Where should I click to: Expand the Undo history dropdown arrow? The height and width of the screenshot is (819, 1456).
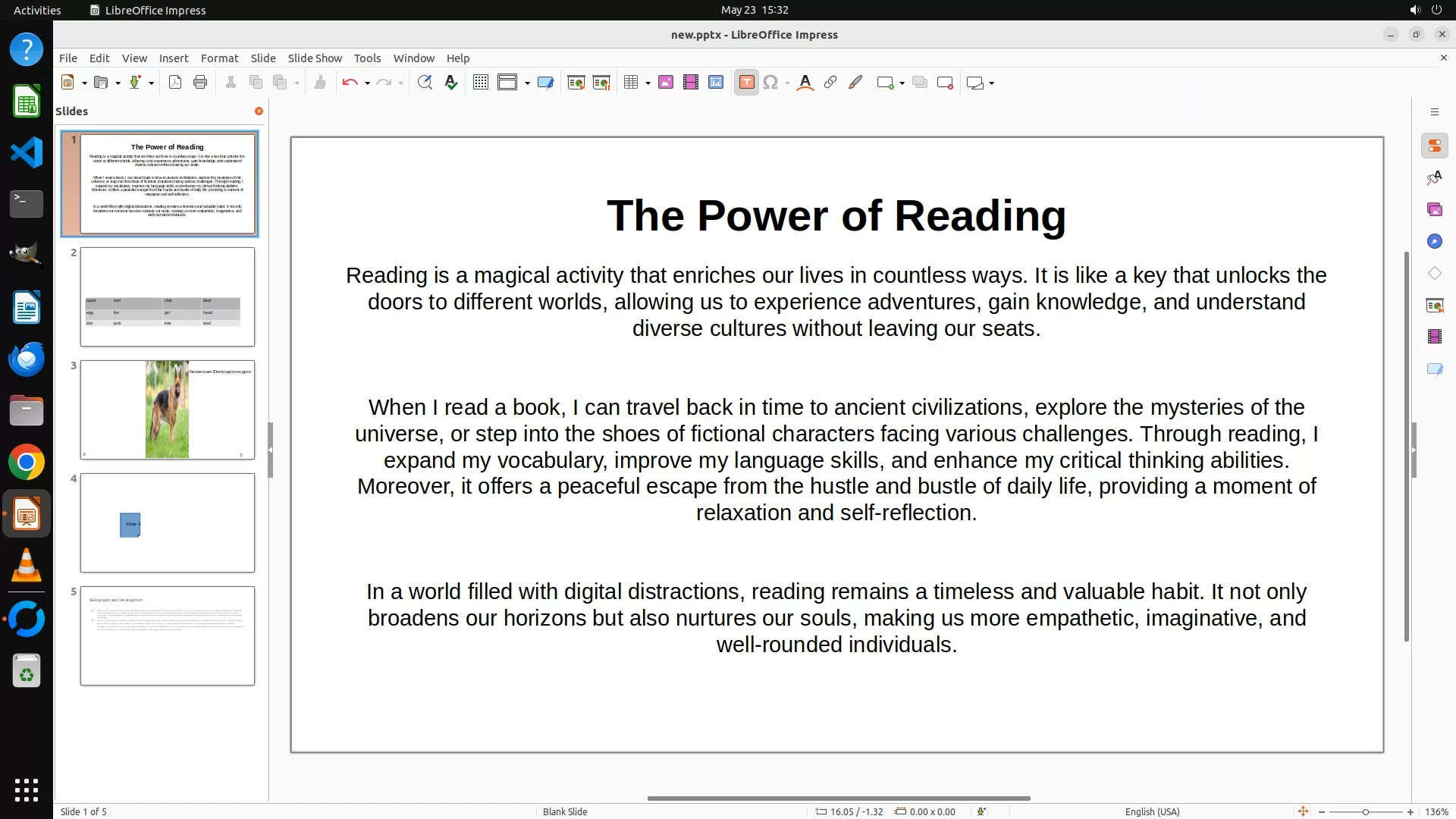point(367,83)
